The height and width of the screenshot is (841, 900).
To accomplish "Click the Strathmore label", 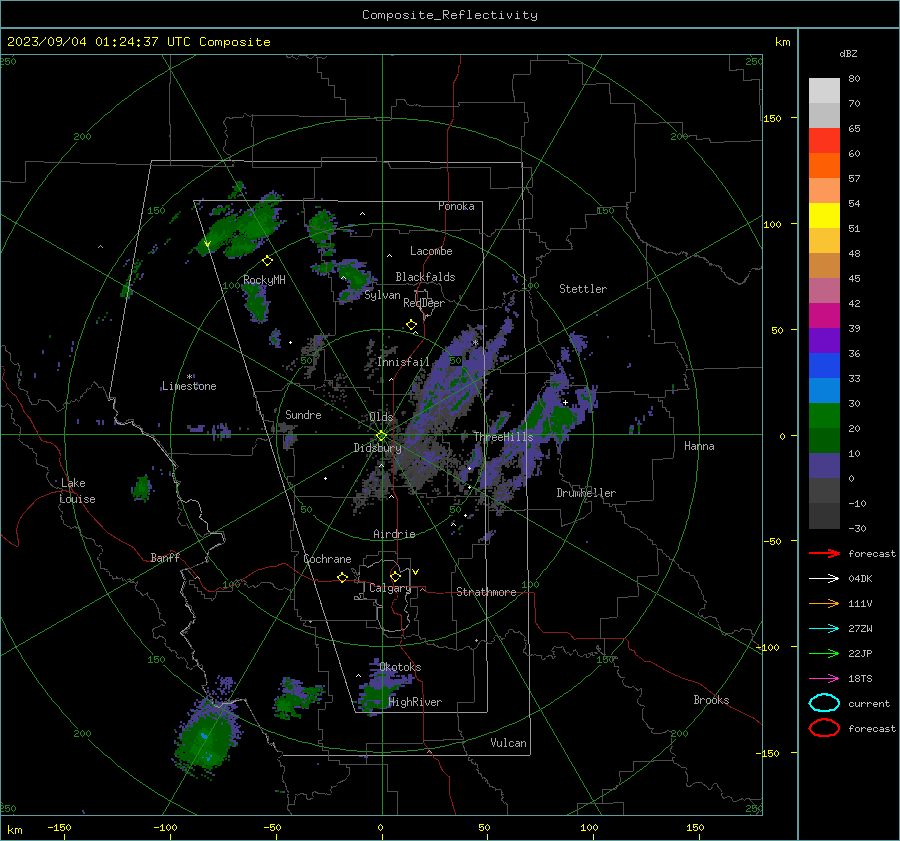I will pyautogui.click(x=486, y=592).
